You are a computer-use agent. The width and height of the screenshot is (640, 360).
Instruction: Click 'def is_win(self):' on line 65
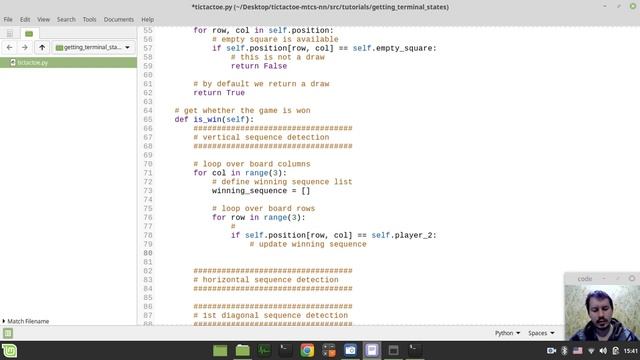coord(214,120)
